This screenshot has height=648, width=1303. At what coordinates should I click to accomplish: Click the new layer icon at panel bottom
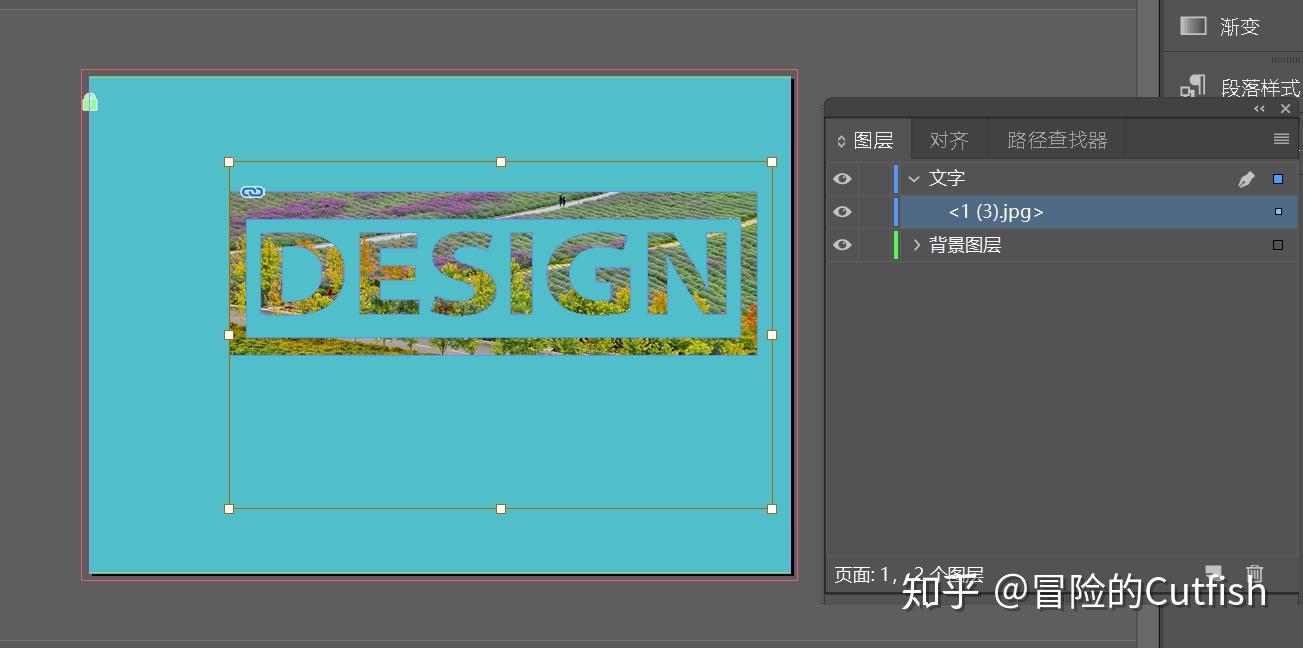pyautogui.click(x=1214, y=574)
